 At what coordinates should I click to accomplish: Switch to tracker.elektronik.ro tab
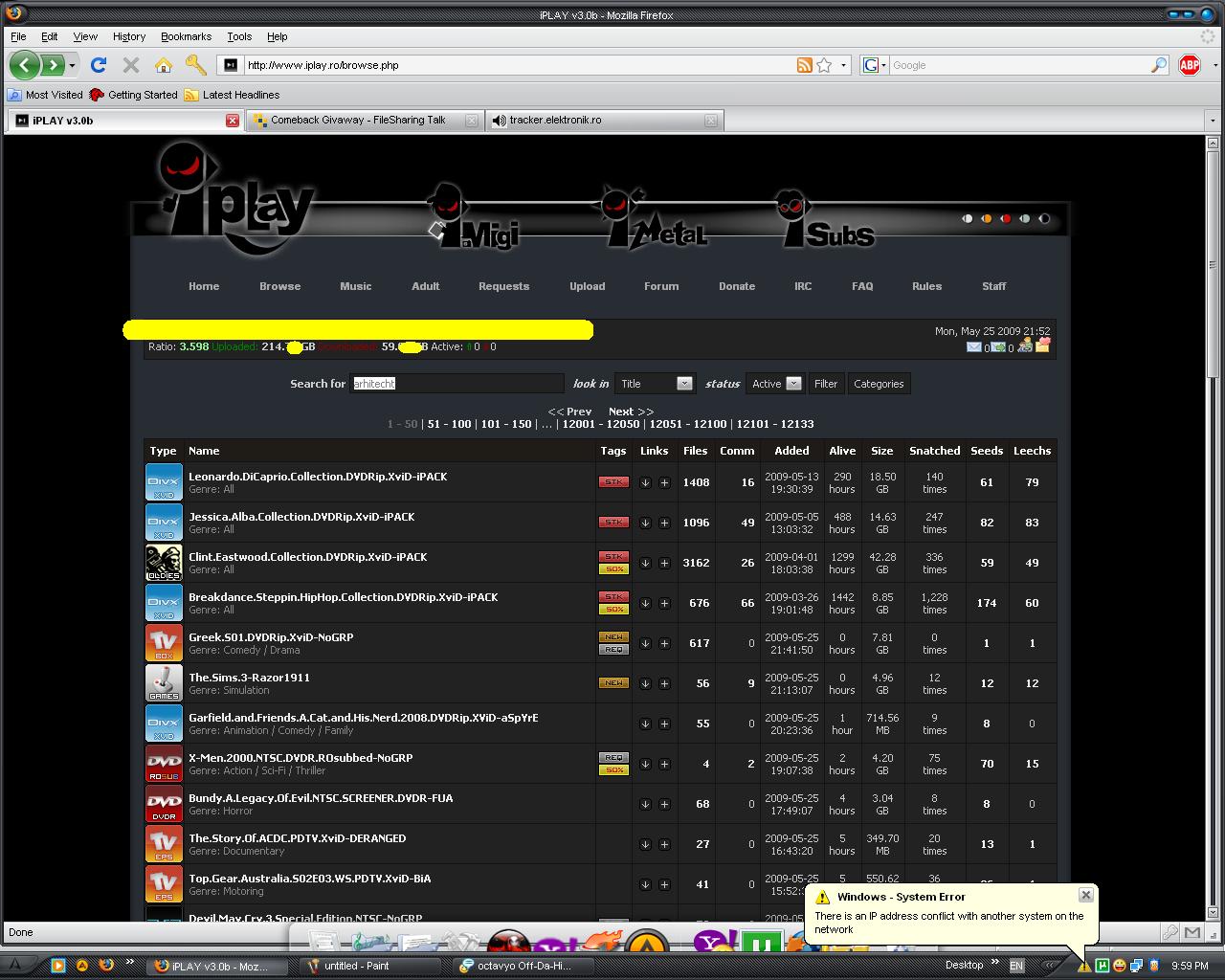tap(603, 121)
